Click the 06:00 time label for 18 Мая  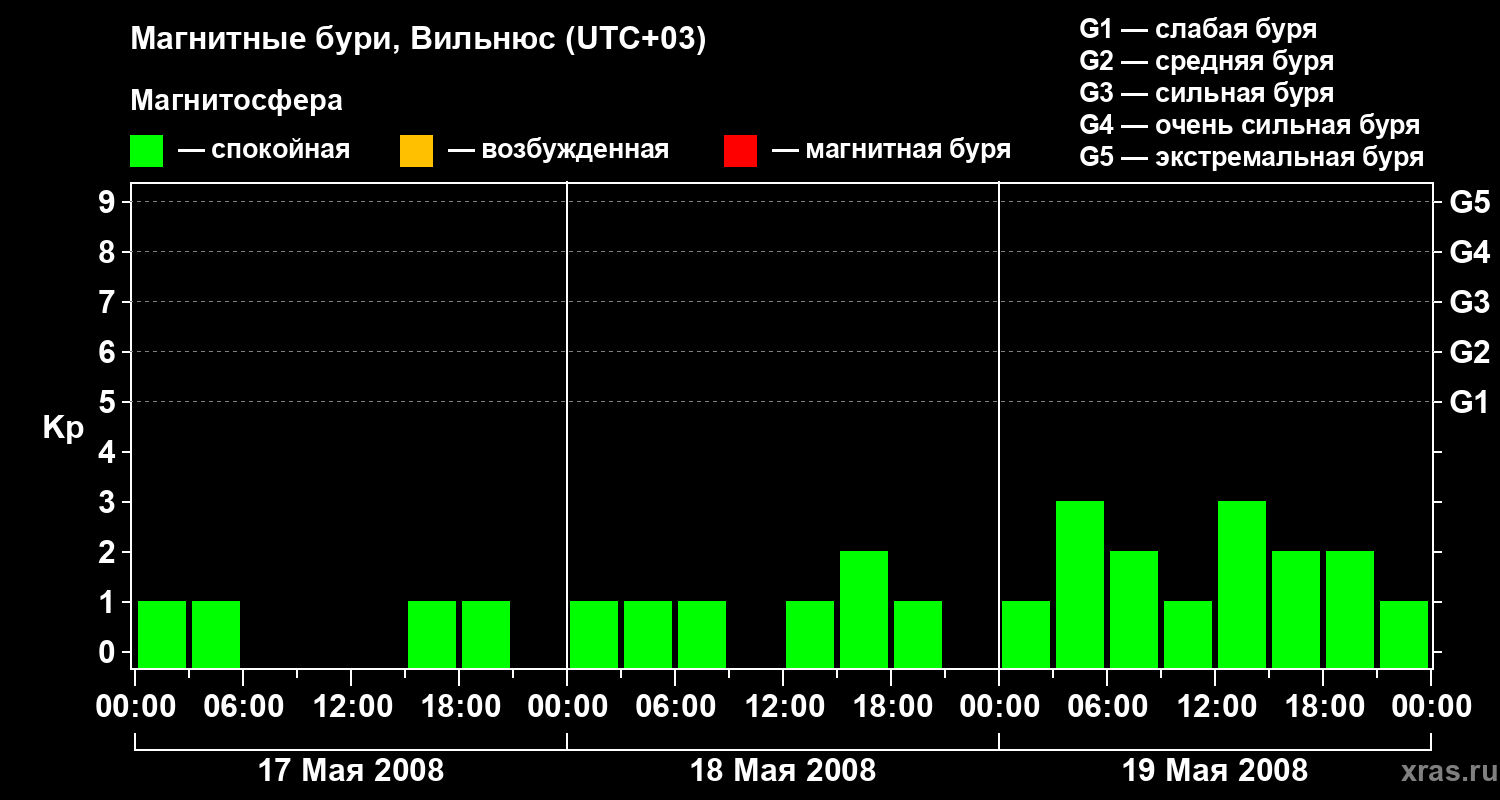675,707
